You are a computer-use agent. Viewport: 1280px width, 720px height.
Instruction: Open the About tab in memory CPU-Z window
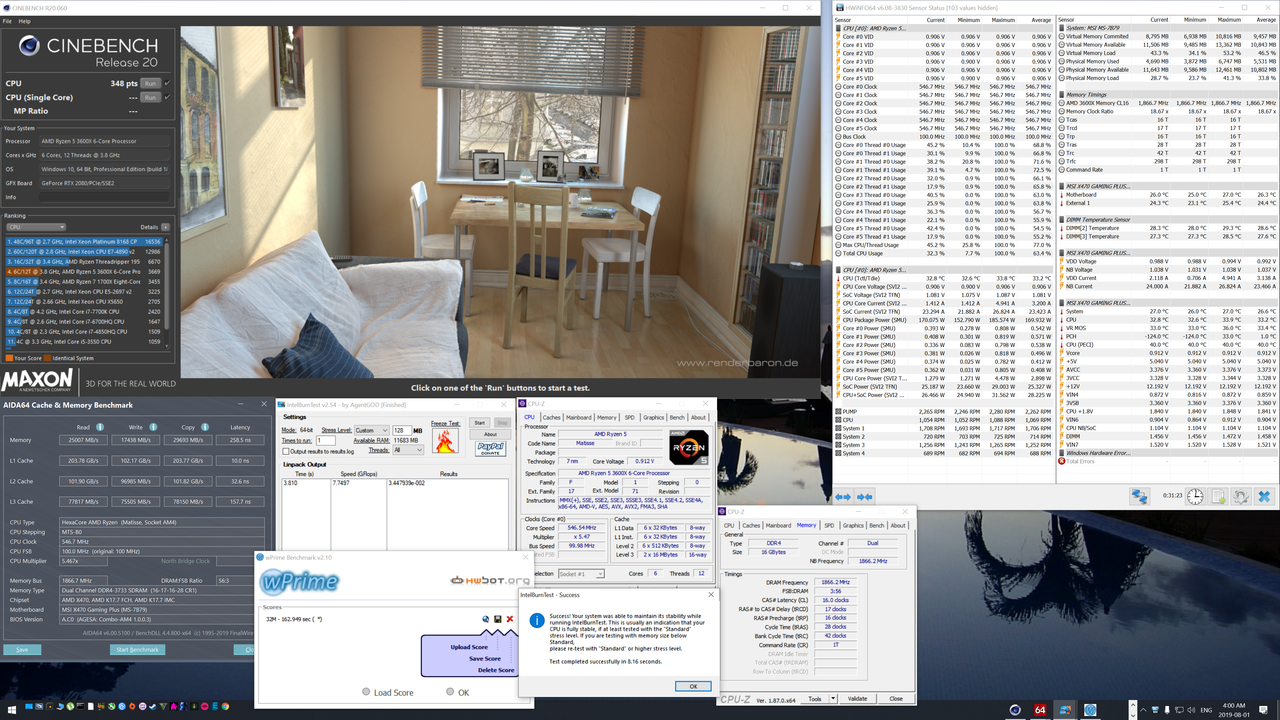coord(898,525)
